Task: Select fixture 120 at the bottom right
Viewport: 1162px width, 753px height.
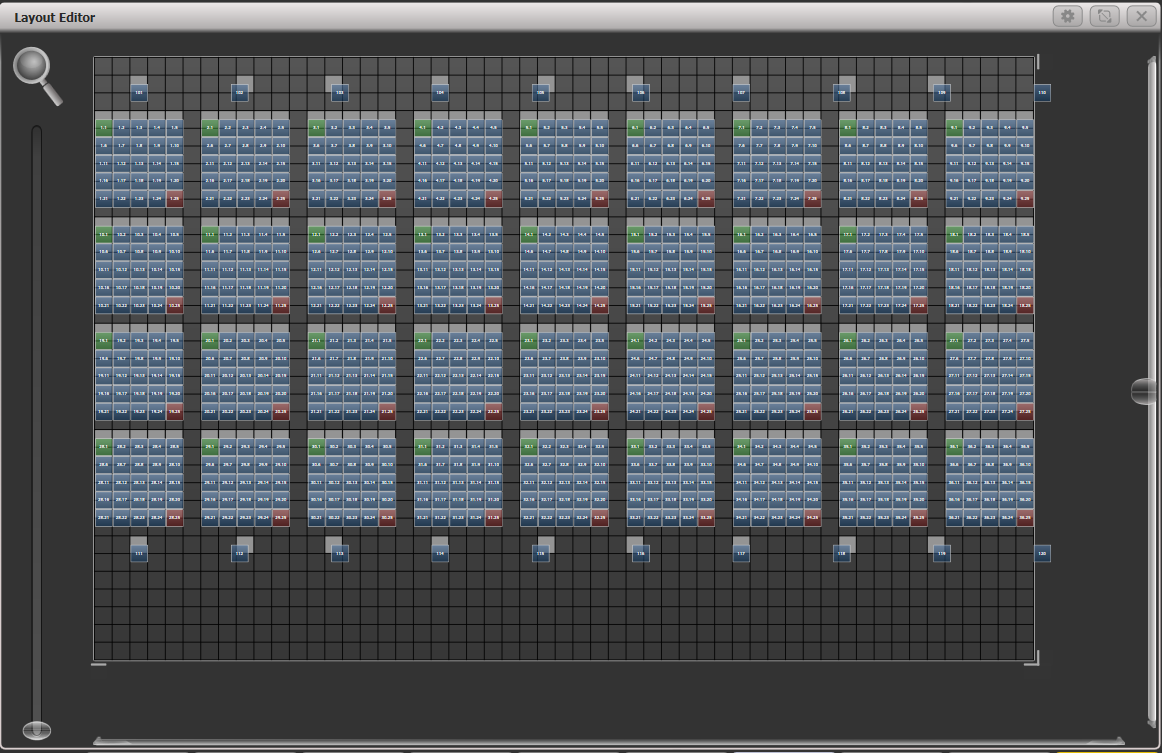Action: pos(1040,552)
